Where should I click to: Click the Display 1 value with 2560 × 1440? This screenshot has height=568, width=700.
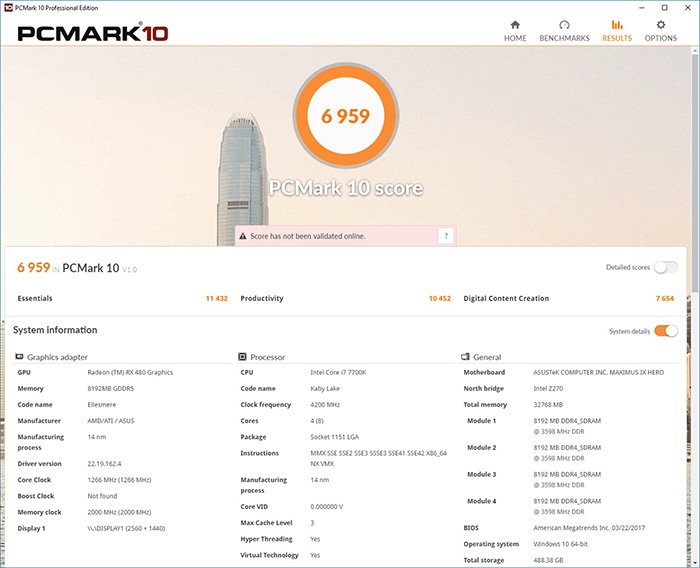[x=126, y=528]
